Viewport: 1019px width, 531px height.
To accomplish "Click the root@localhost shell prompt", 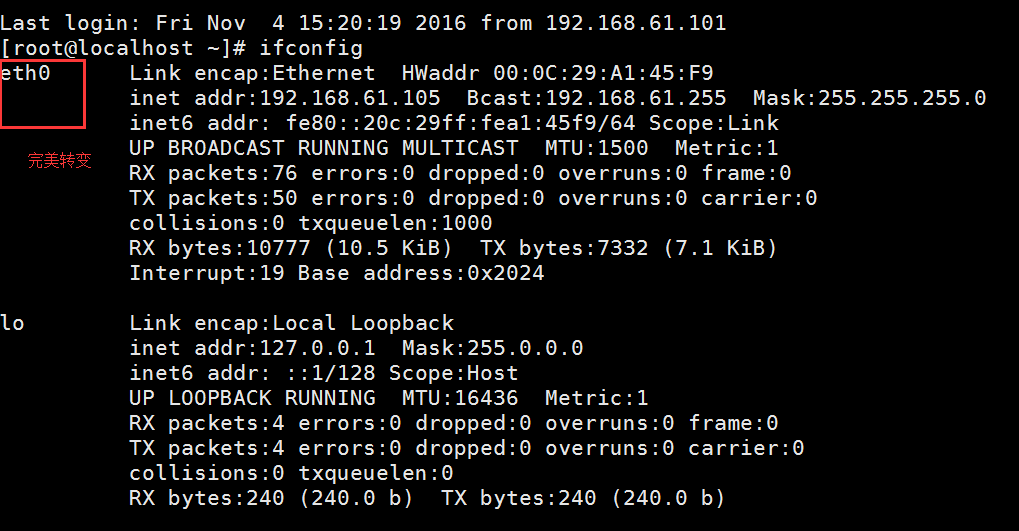I will coord(123,48).
